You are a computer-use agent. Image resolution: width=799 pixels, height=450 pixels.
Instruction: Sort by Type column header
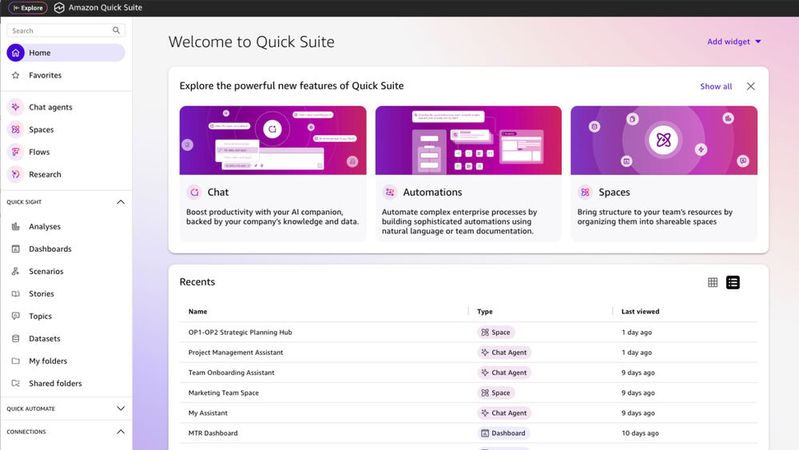tap(485, 311)
